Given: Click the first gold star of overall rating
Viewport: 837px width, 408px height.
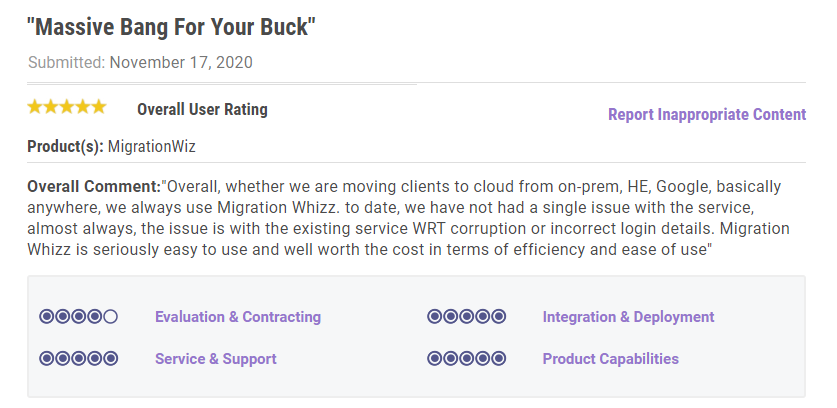Looking at the screenshot, I should 35,107.
